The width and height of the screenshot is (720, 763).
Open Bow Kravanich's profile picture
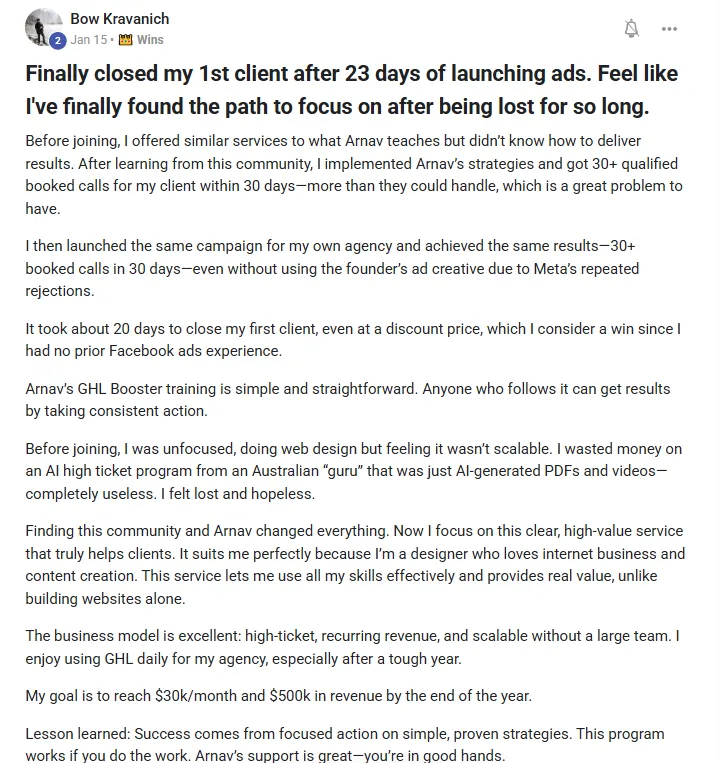(43, 27)
